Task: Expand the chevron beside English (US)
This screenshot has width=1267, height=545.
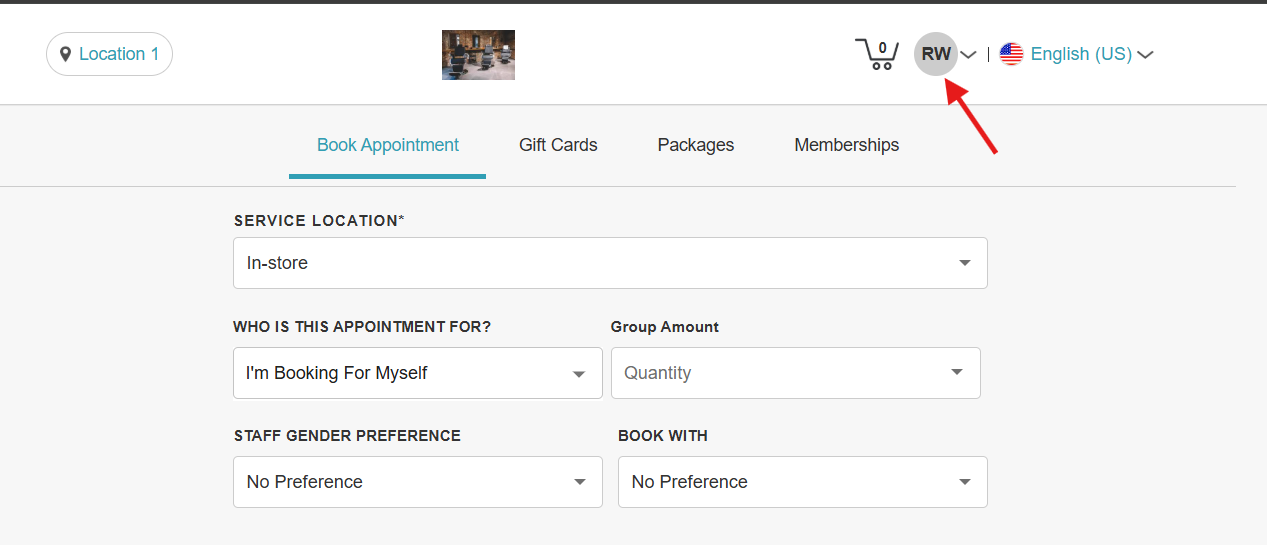Action: (x=1146, y=55)
